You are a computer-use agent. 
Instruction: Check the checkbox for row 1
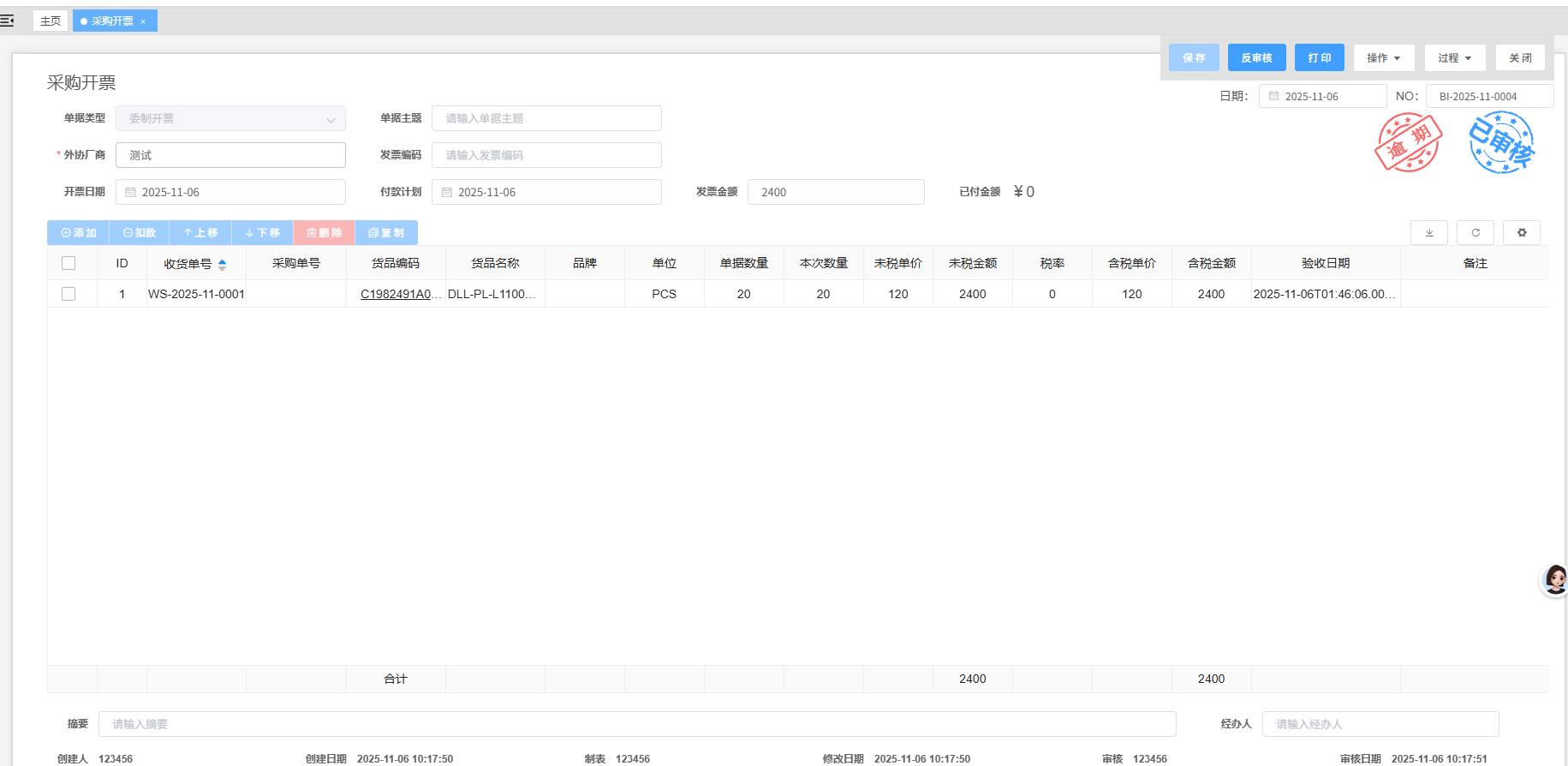[69, 294]
